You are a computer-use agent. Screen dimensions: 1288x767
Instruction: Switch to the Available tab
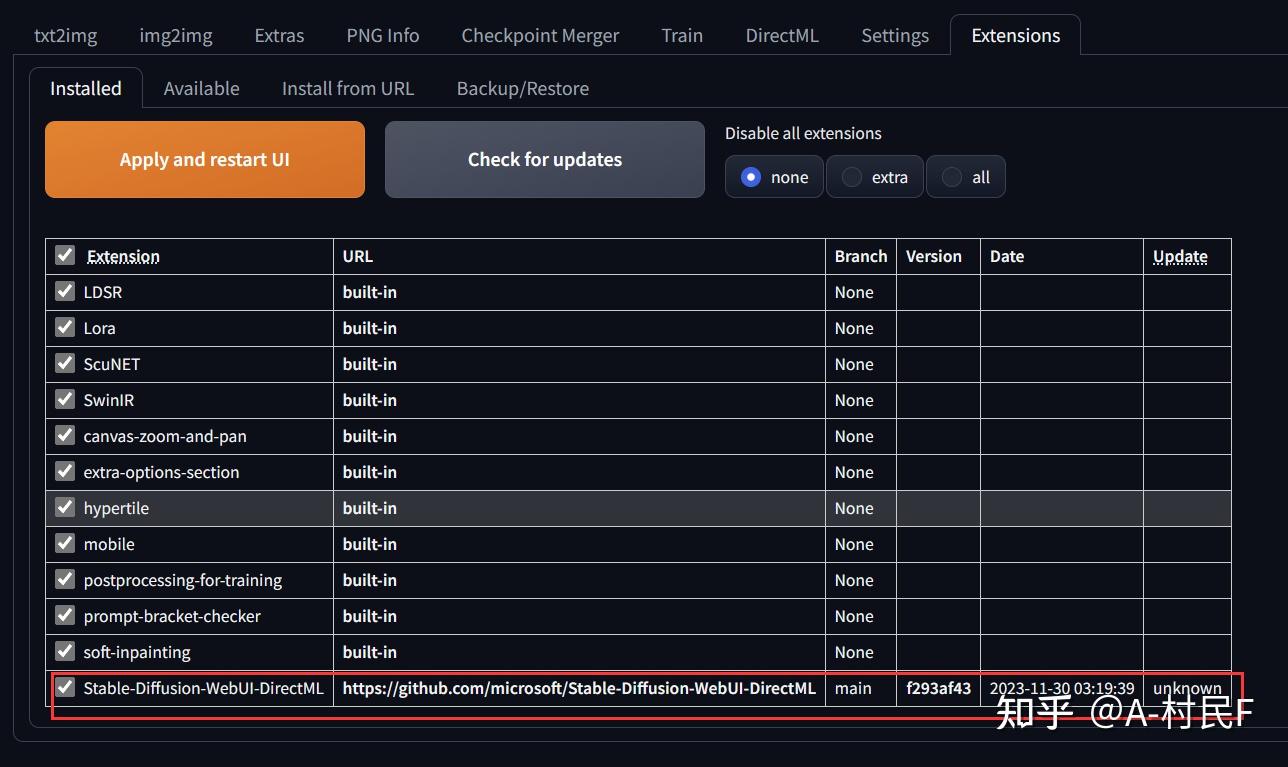201,88
